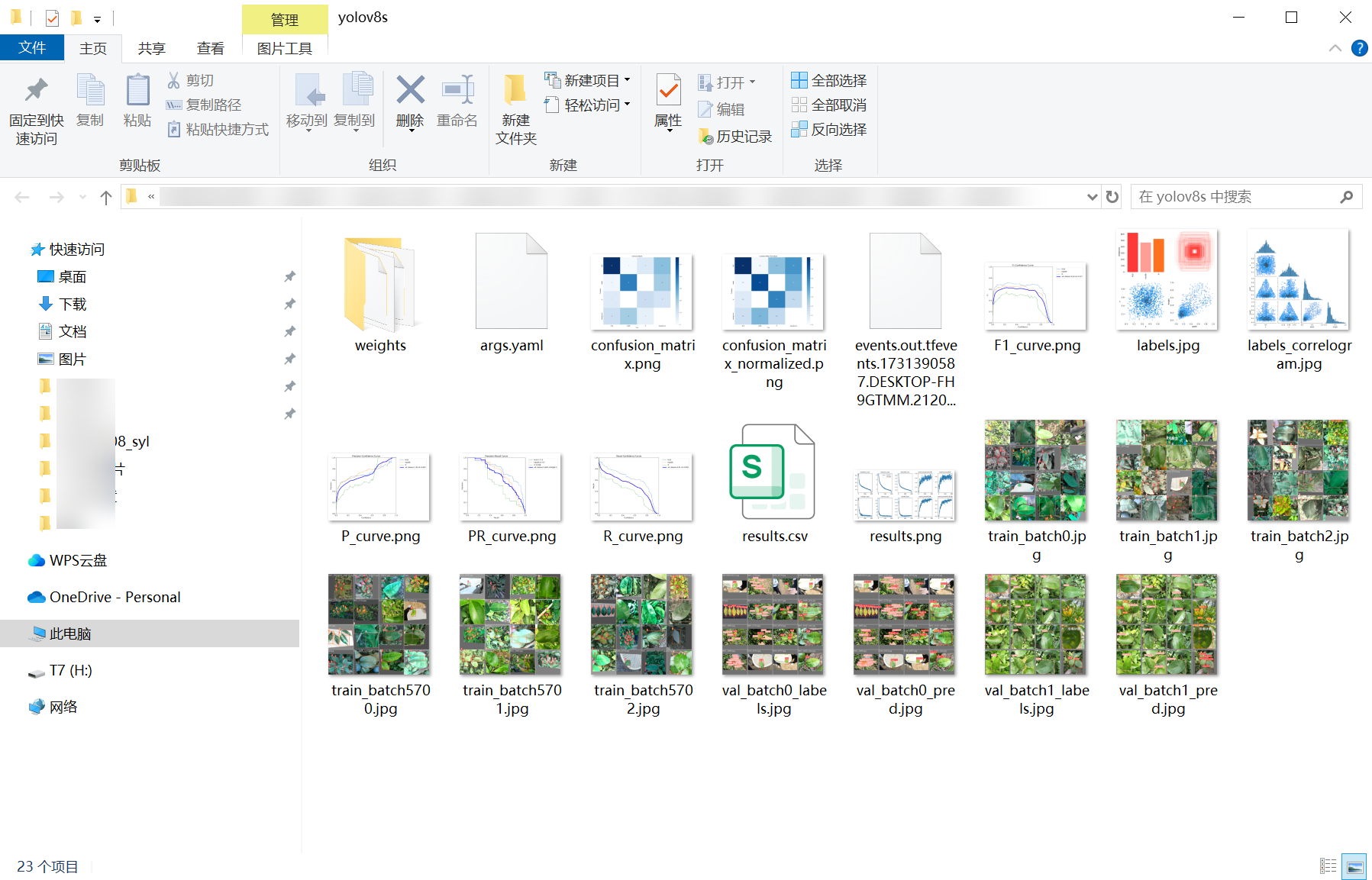This screenshot has width=1372, height=880.
Task: Click the Rename (重命名) icon
Action: 457,91
